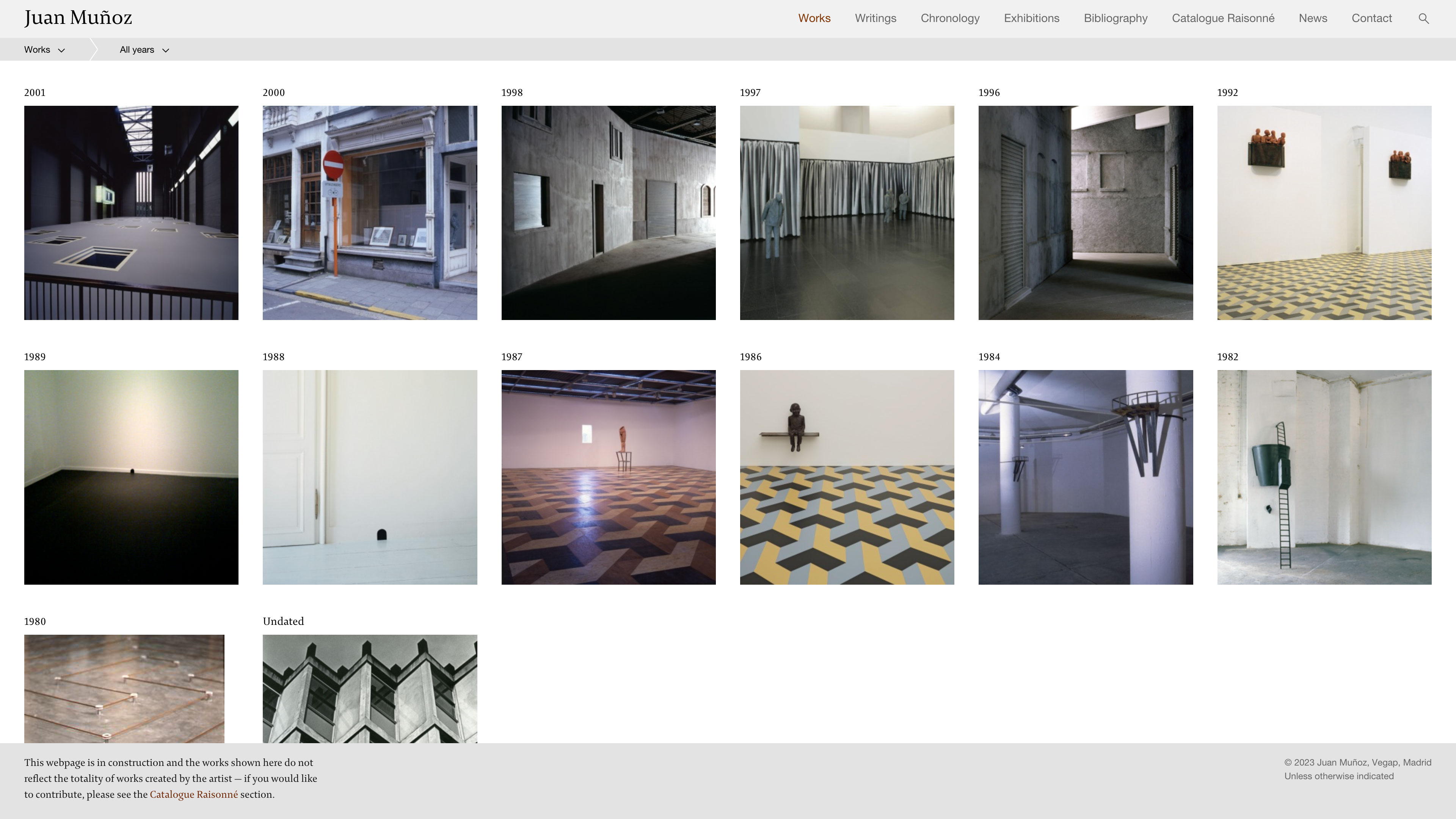Click the search magnifier icon
Screen dimensions: 1456x819
(1423, 19)
